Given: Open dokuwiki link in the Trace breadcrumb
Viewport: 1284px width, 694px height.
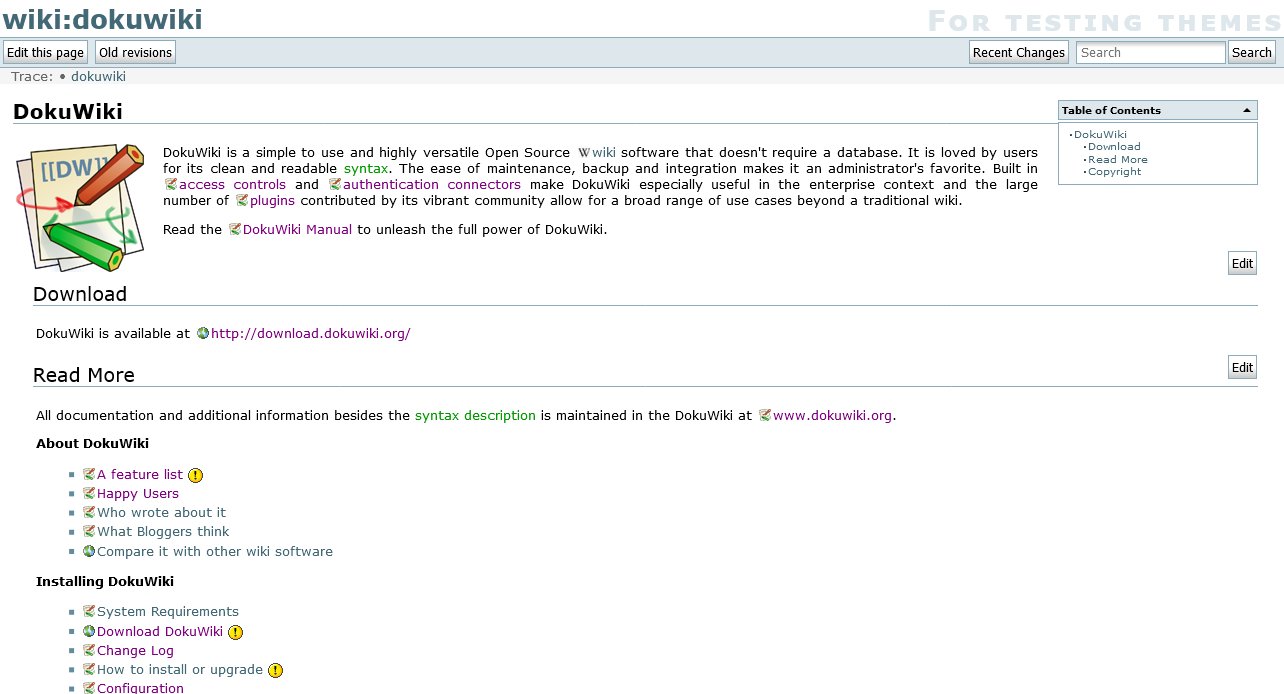Looking at the screenshot, I should pos(98,77).
